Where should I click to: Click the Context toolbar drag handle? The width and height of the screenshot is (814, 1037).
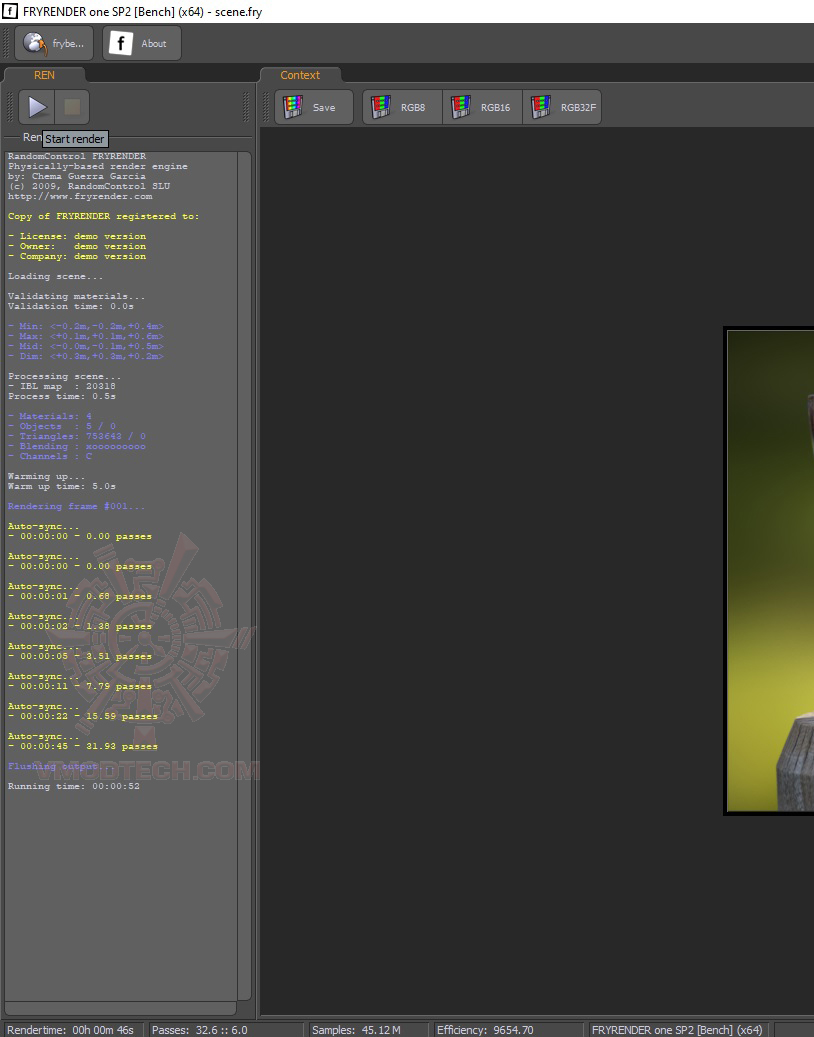[x=266, y=106]
